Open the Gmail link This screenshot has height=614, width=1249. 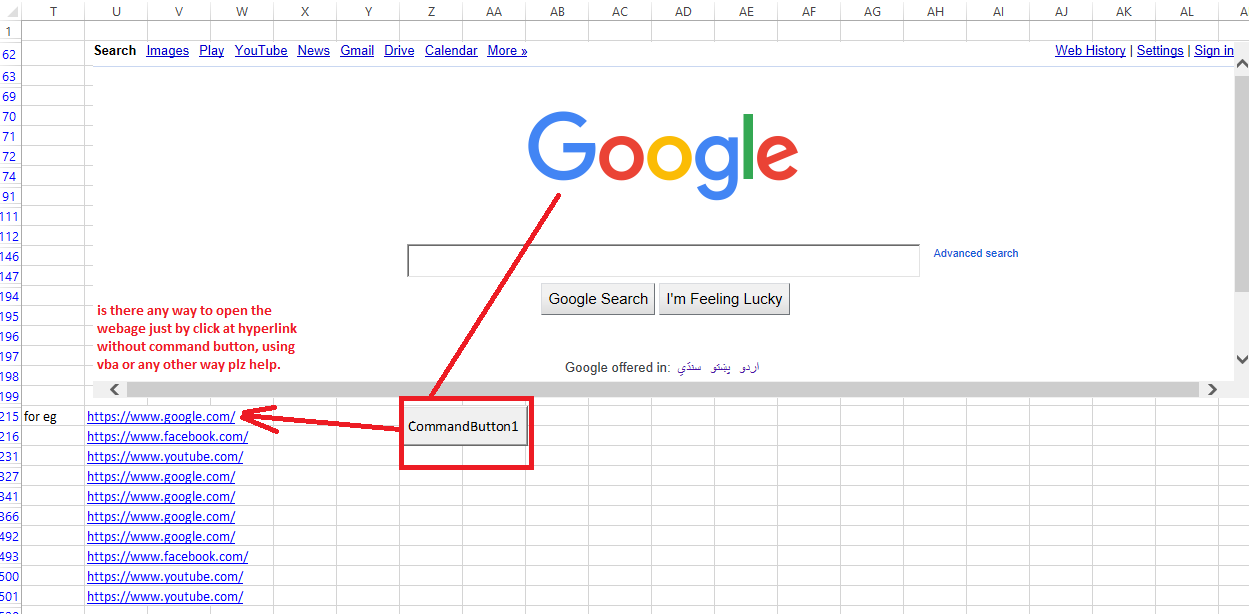click(x=357, y=51)
